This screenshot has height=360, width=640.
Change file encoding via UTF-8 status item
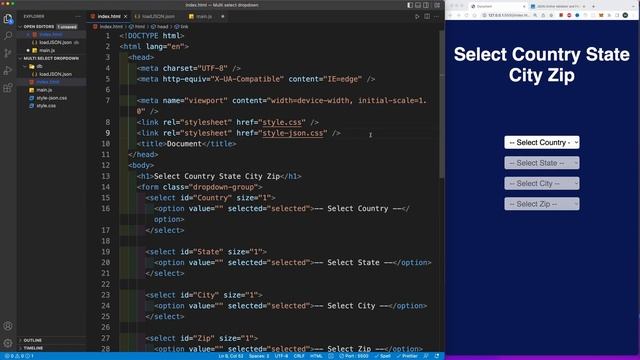pyautogui.click(x=281, y=356)
